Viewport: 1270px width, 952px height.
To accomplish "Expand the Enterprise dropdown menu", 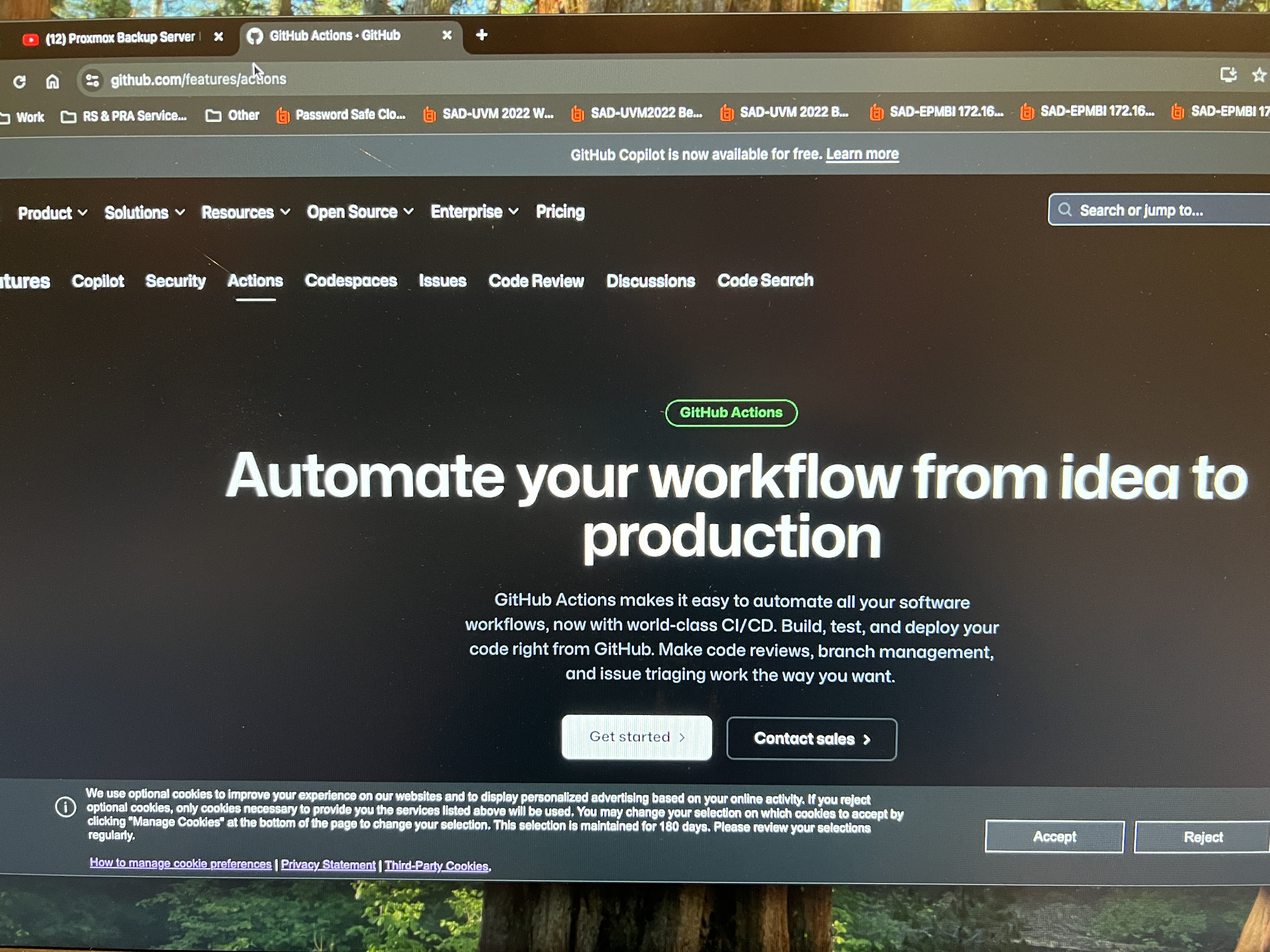I will [474, 212].
